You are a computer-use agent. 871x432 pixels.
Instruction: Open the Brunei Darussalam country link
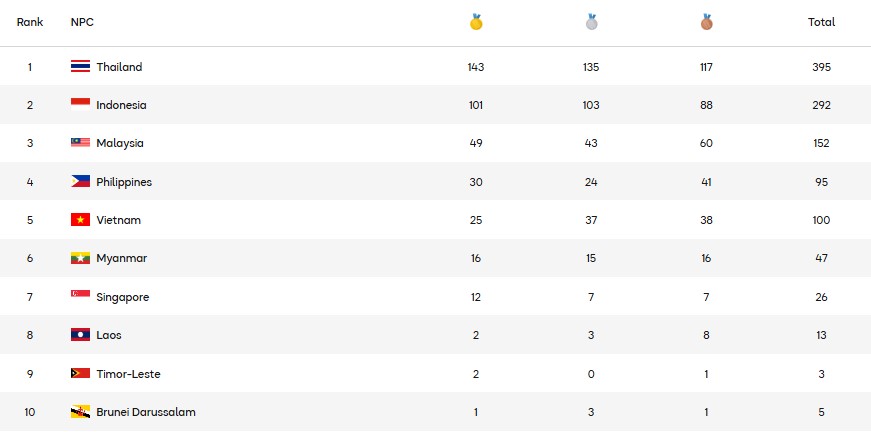click(146, 412)
